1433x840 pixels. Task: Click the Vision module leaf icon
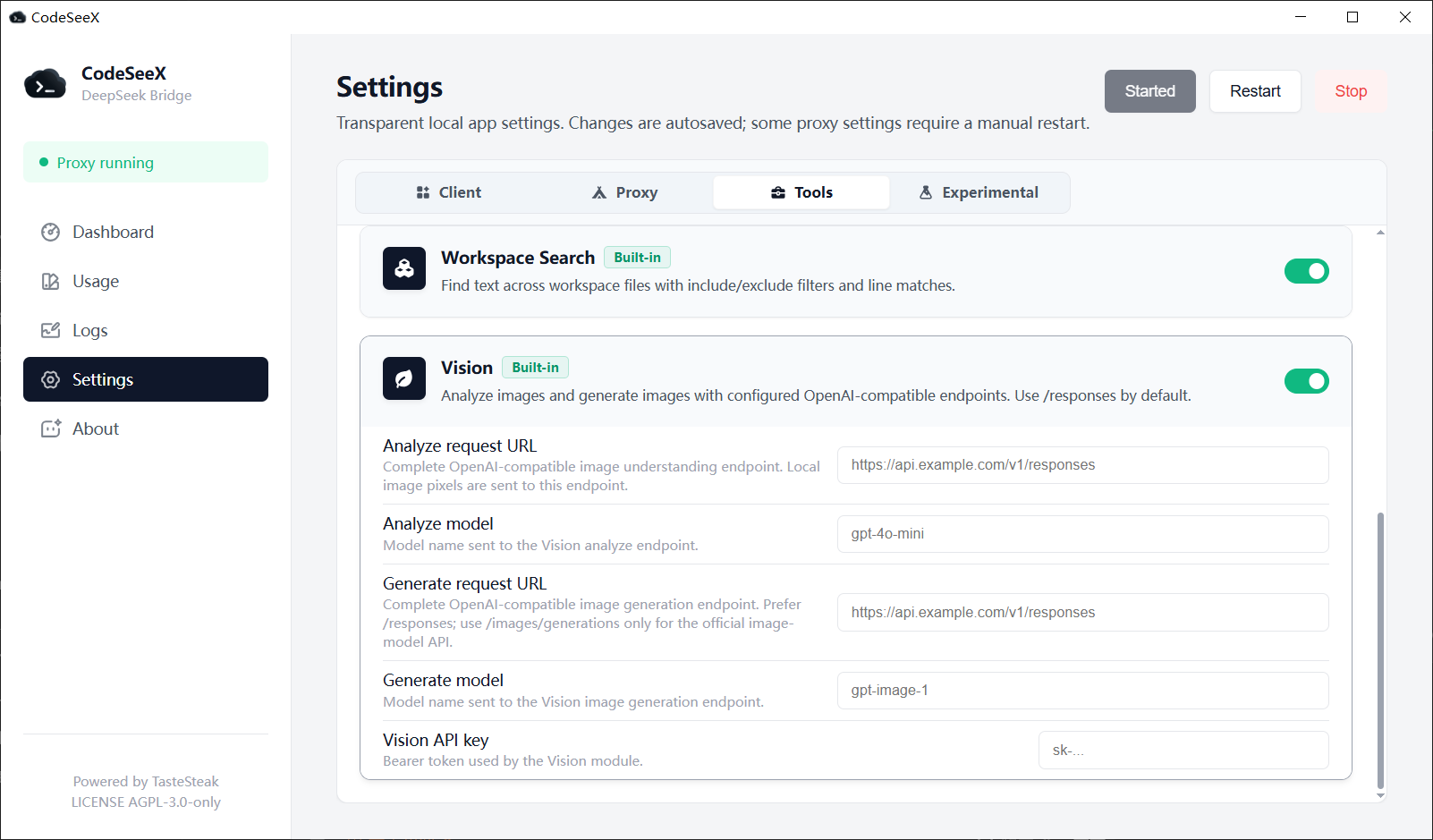(404, 378)
